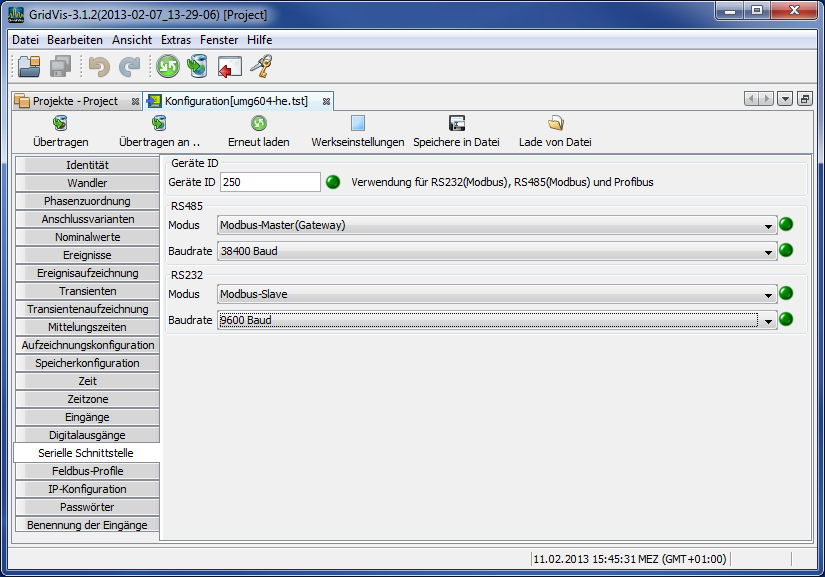The image size is (825, 577).
Task: Open the 38400 Baud dropdown
Action: tap(766, 251)
